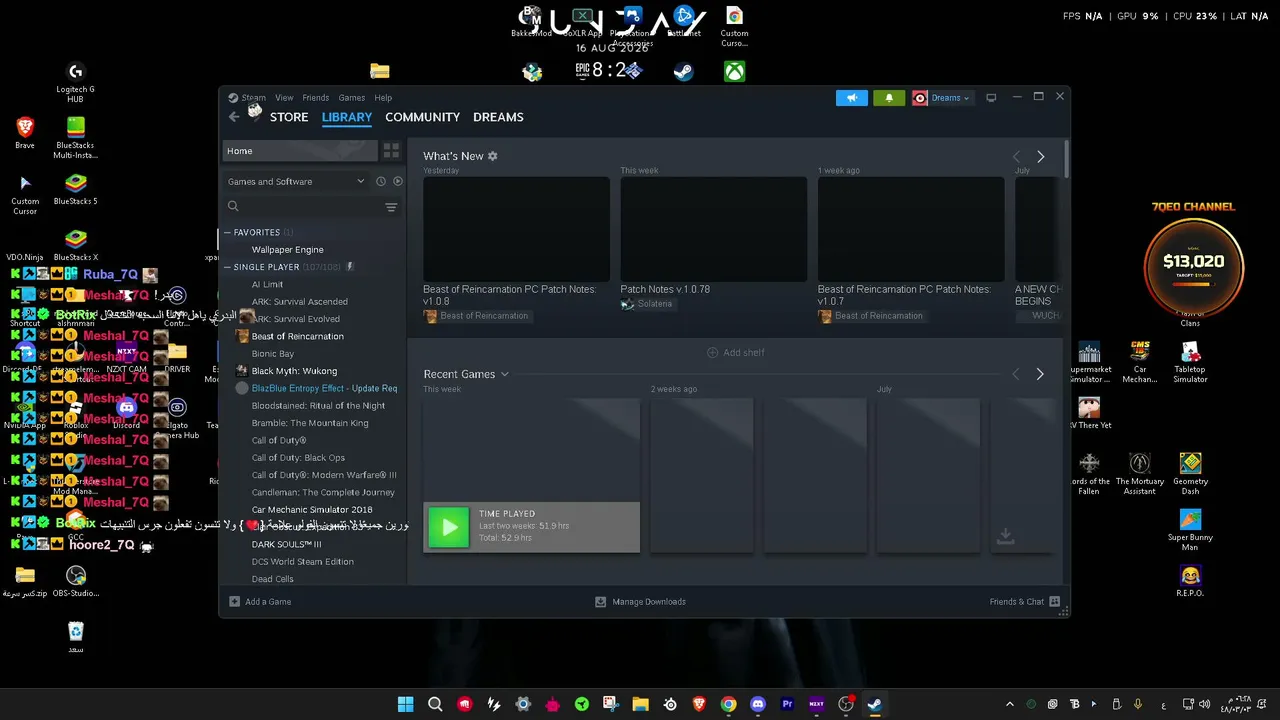
Task: Open the Games menu
Action: (351, 98)
